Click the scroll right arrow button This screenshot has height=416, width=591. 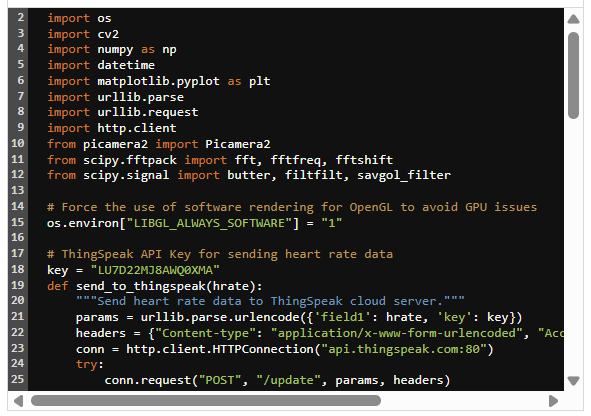(553, 401)
